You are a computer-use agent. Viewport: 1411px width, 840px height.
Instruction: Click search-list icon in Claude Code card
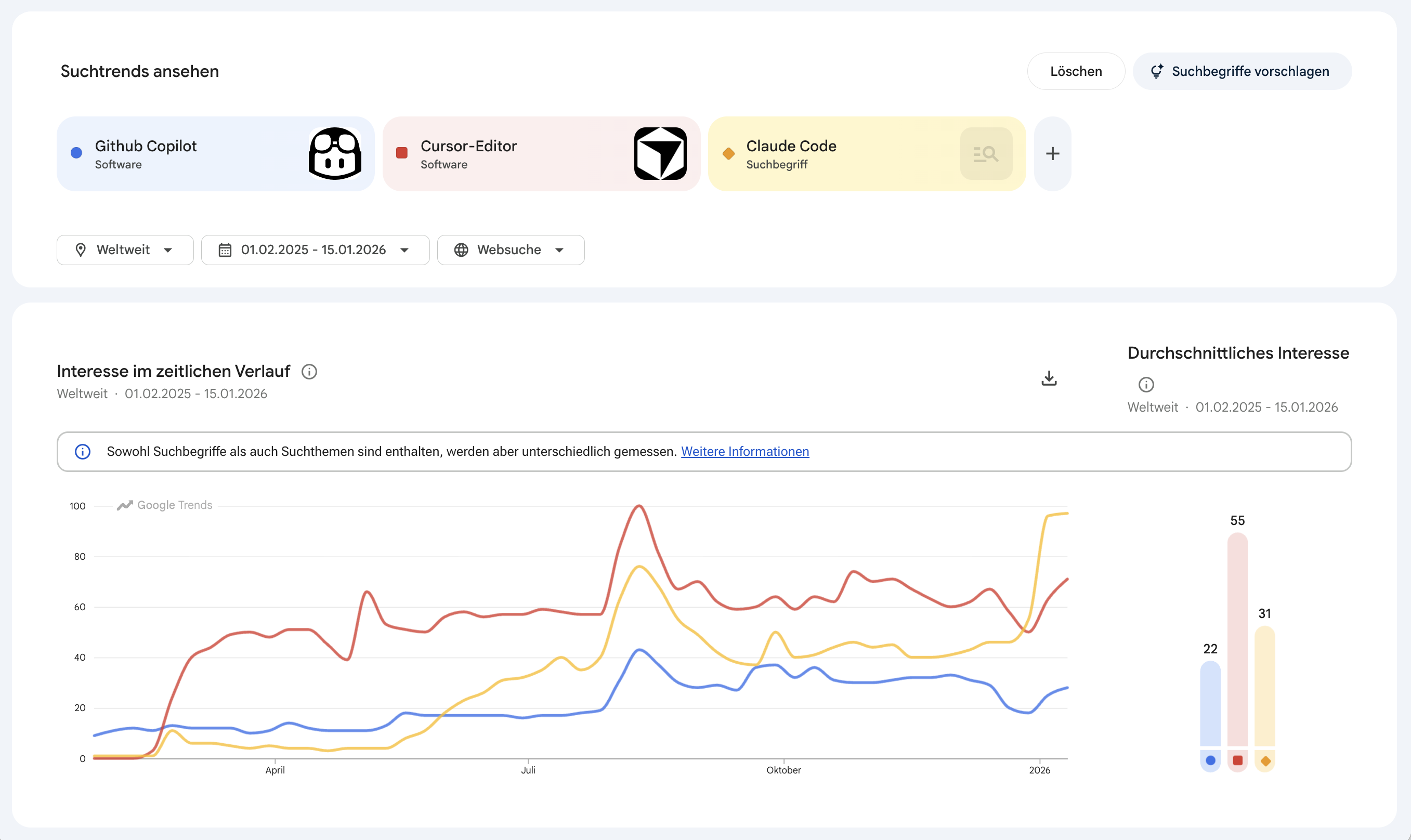click(985, 154)
